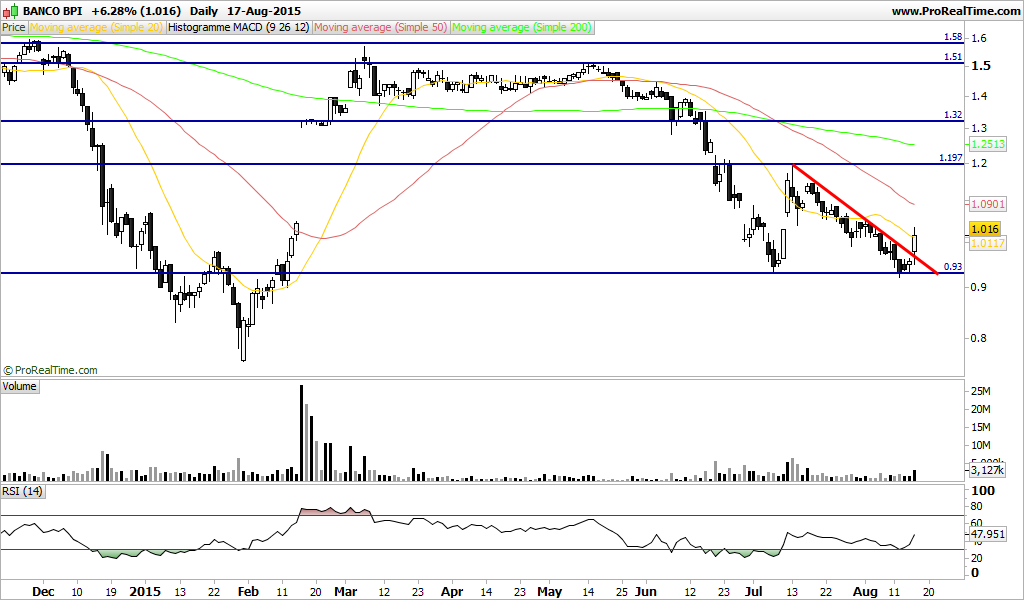
Task: Click the 0.8 price axis tick
Action: [978, 339]
